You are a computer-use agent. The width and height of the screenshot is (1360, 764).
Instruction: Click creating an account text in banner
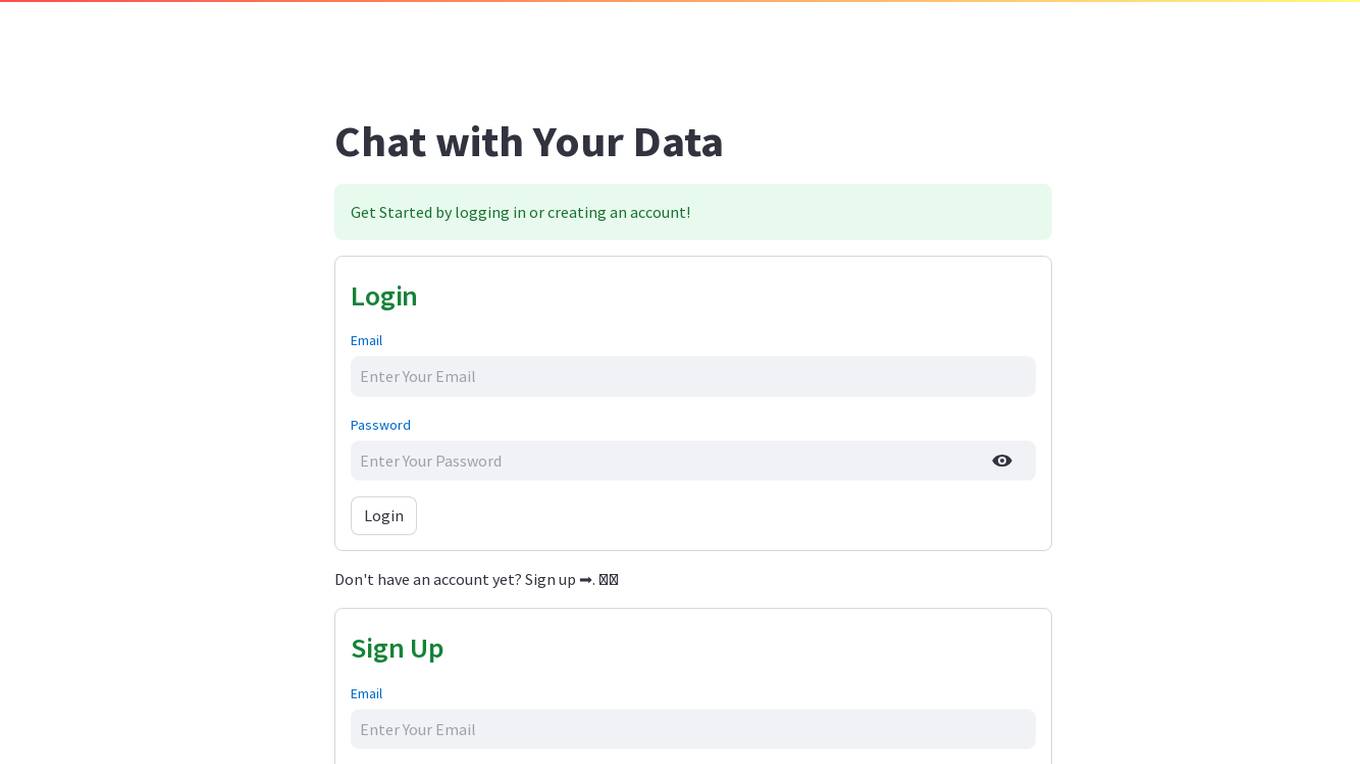[617, 212]
